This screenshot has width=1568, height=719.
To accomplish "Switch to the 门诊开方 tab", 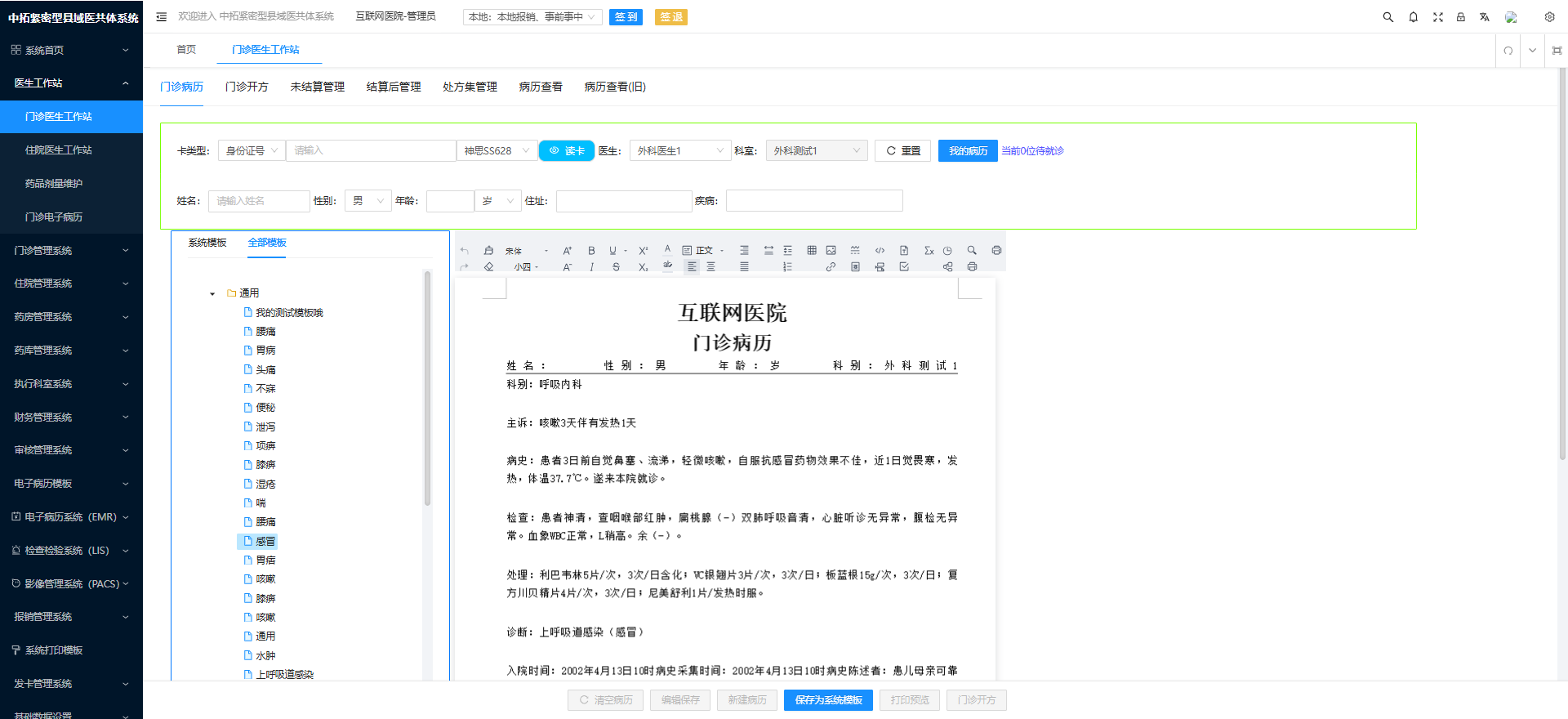I will point(247,87).
